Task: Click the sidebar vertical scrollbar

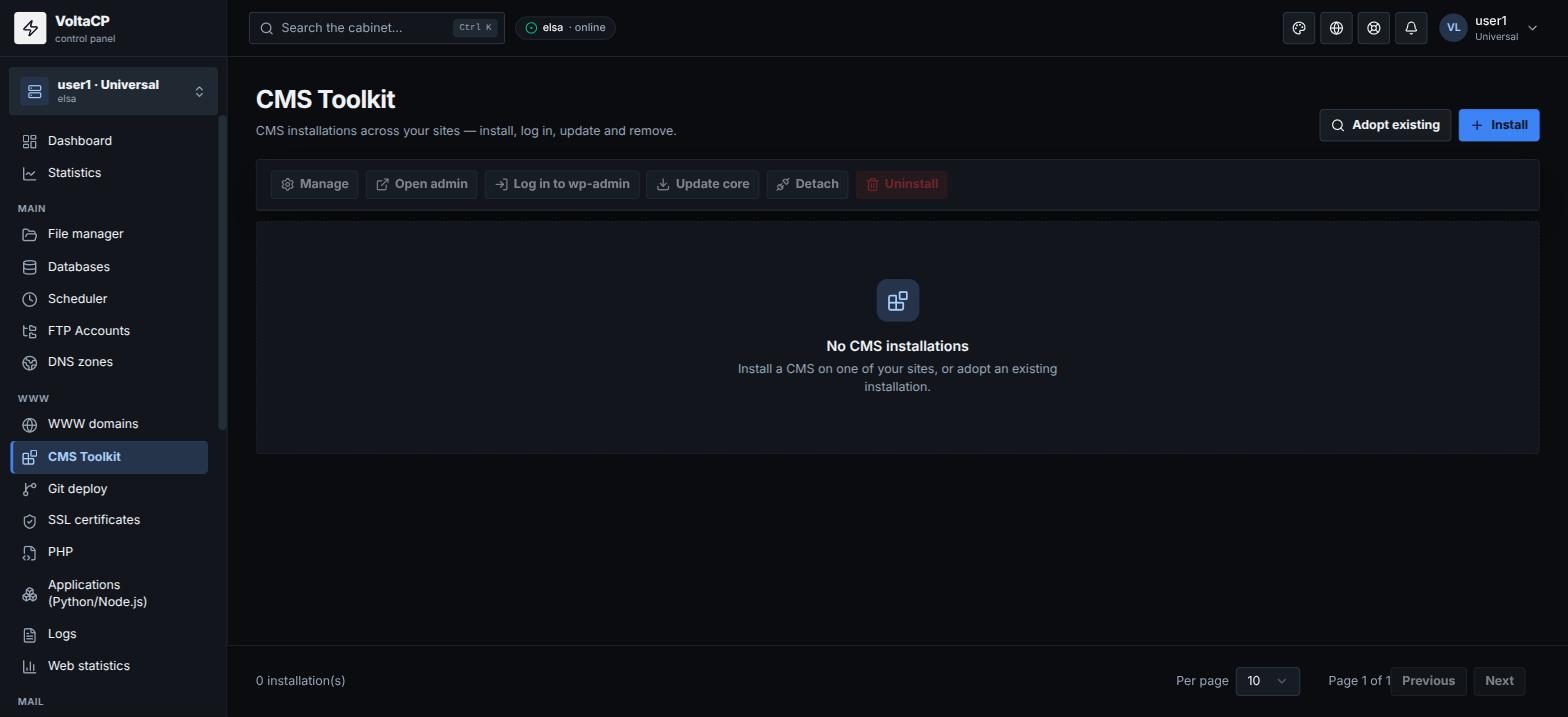Action: (222, 273)
